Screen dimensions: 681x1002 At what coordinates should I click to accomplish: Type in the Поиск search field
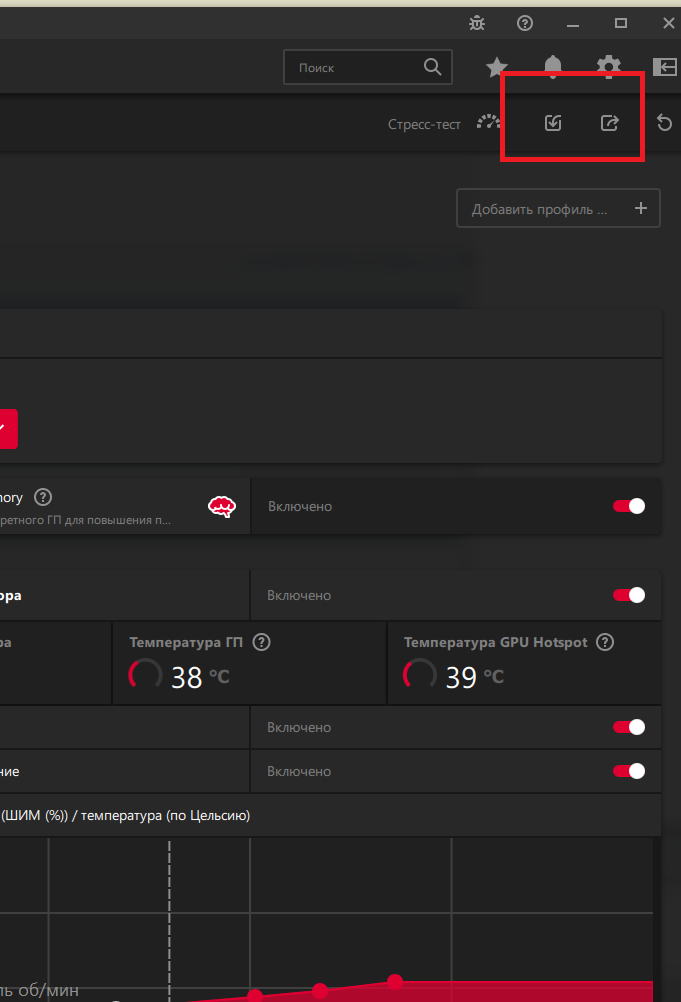pyautogui.click(x=367, y=67)
